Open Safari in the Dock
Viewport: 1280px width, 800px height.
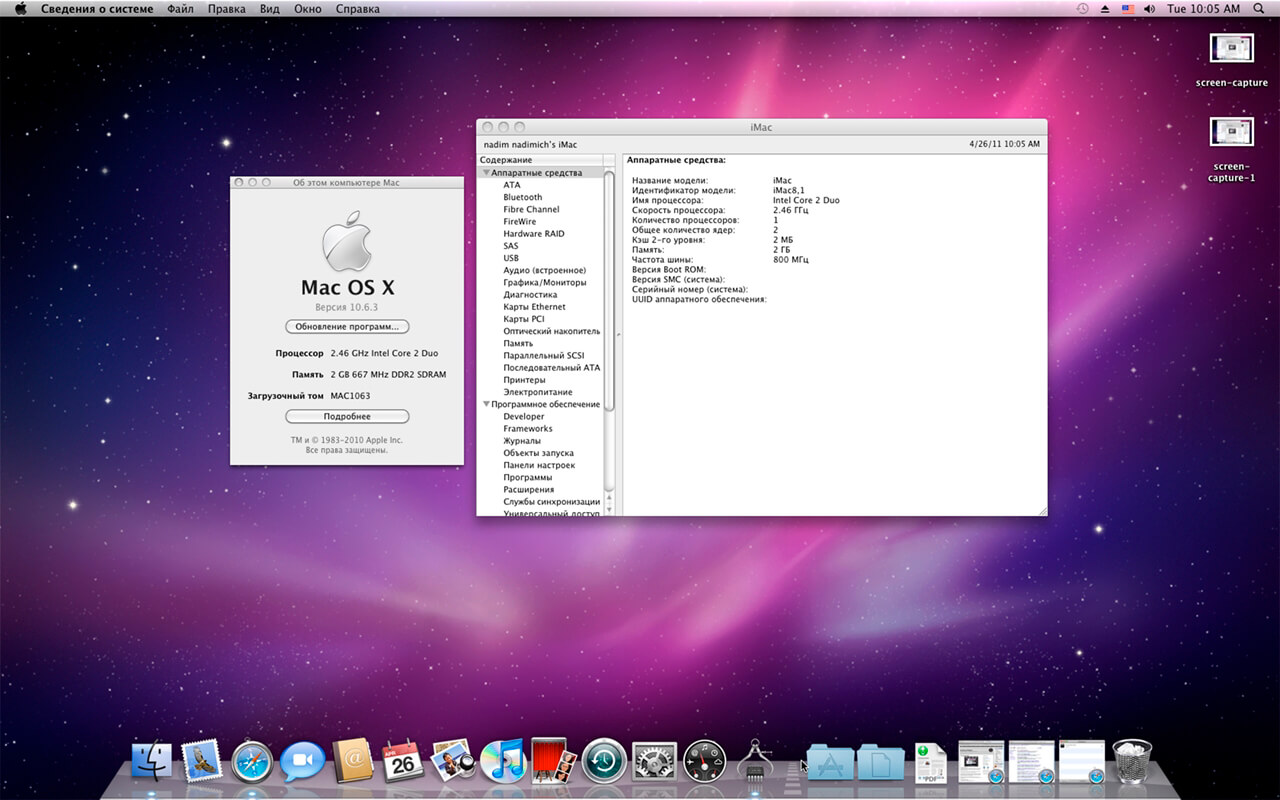click(252, 763)
